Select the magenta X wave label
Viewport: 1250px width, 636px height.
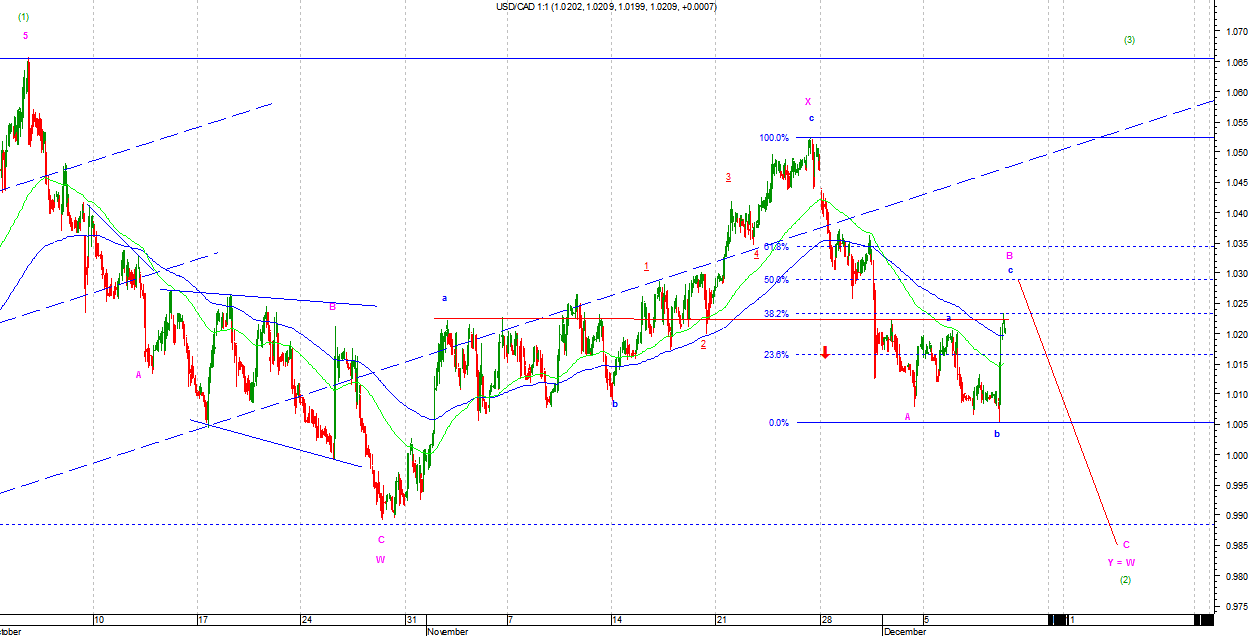tap(808, 102)
